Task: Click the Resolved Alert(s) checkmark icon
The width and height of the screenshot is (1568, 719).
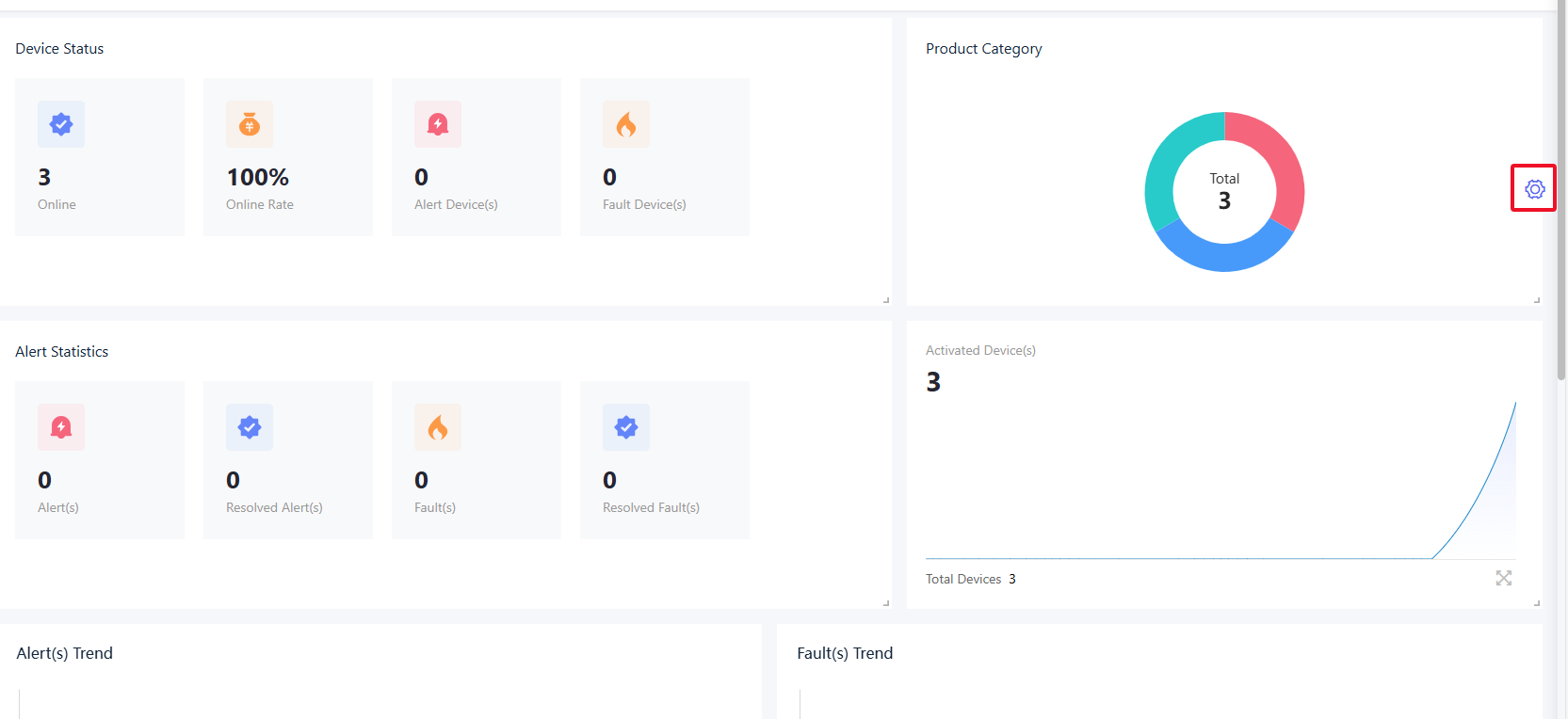Action: click(x=250, y=427)
